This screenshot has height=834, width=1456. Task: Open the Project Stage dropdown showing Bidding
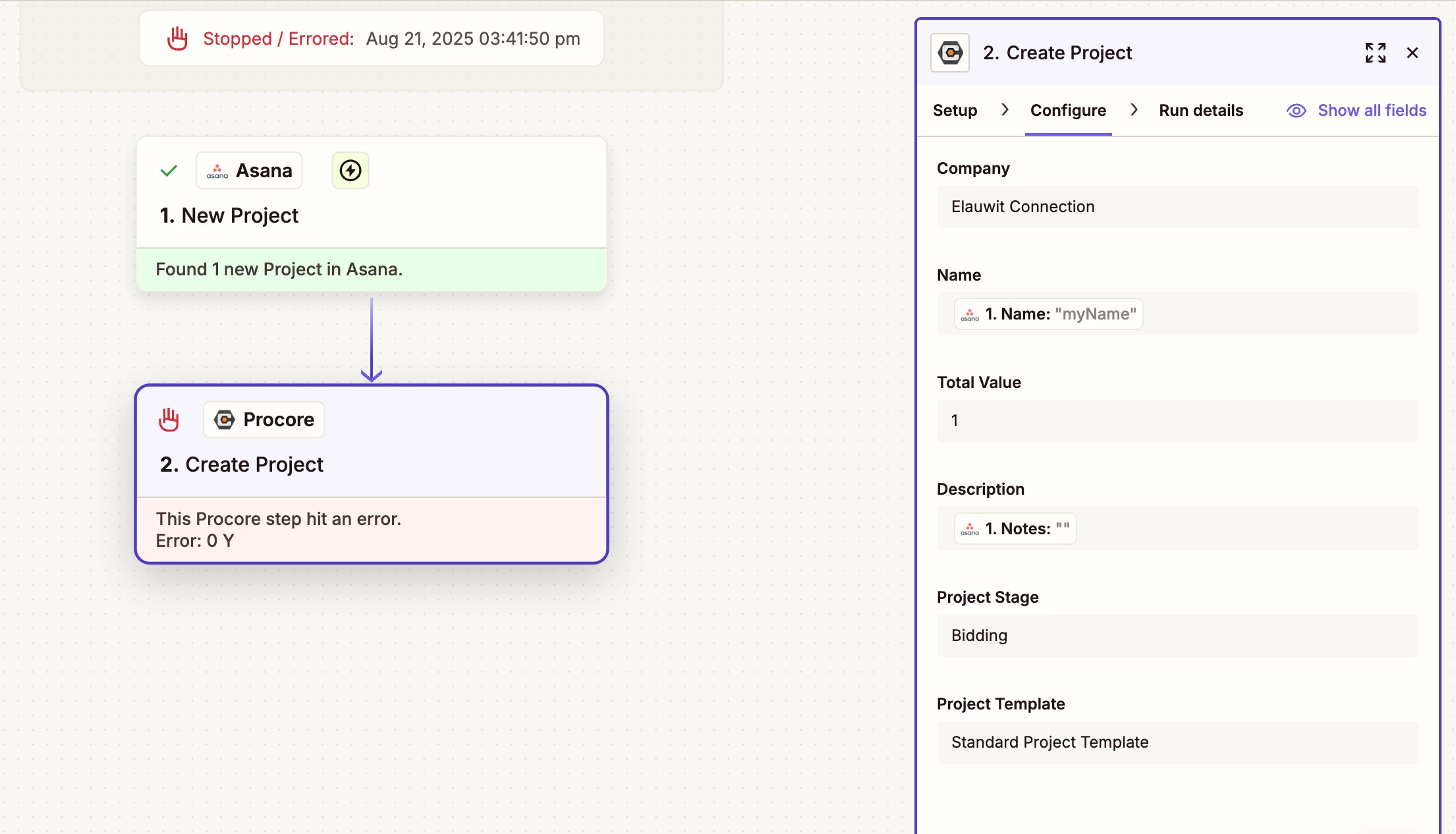coord(1178,636)
